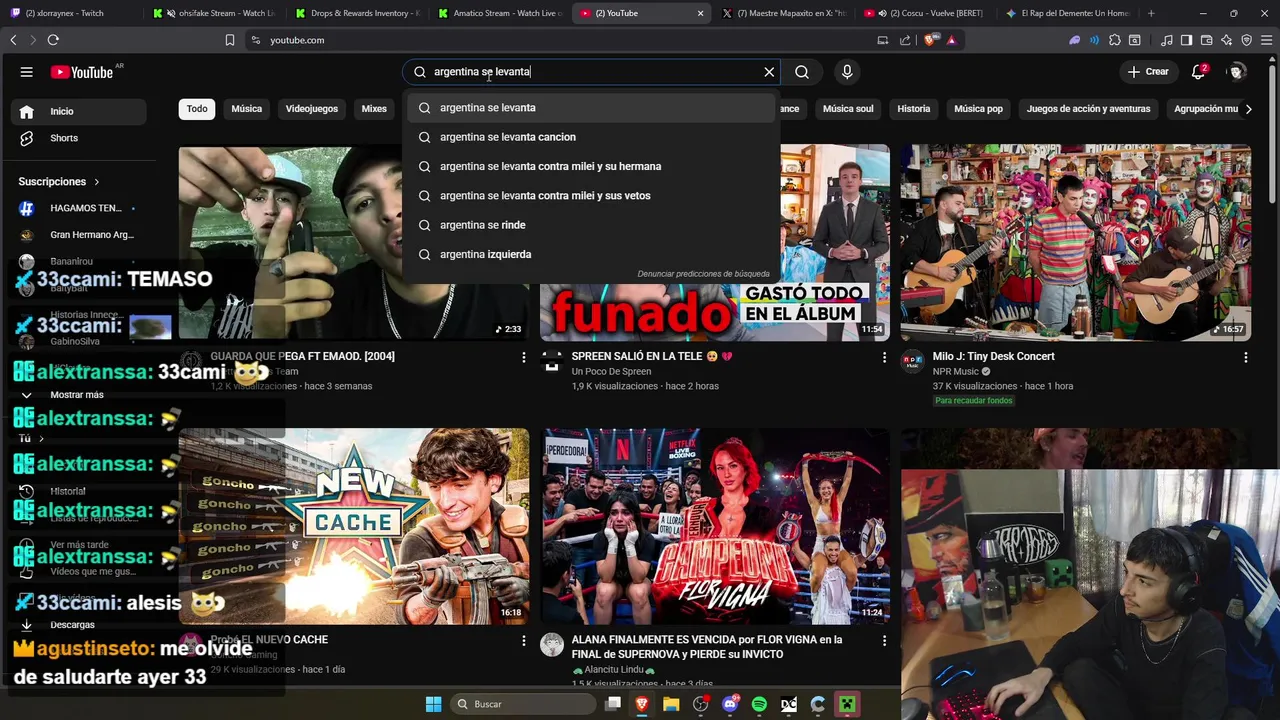The image size is (1280, 720).
Task: Open more options for SPREEN SALIÓ EN LA TELE
Action: tap(884, 357)
